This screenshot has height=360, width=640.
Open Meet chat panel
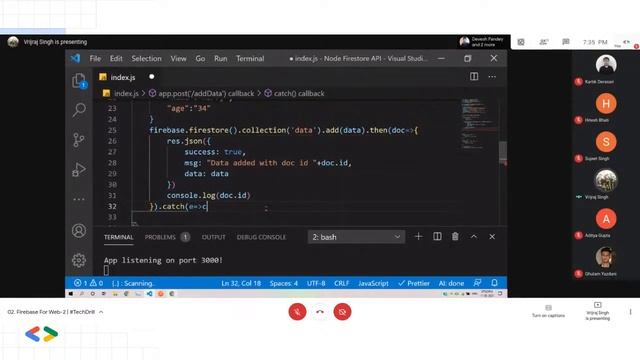566,42
